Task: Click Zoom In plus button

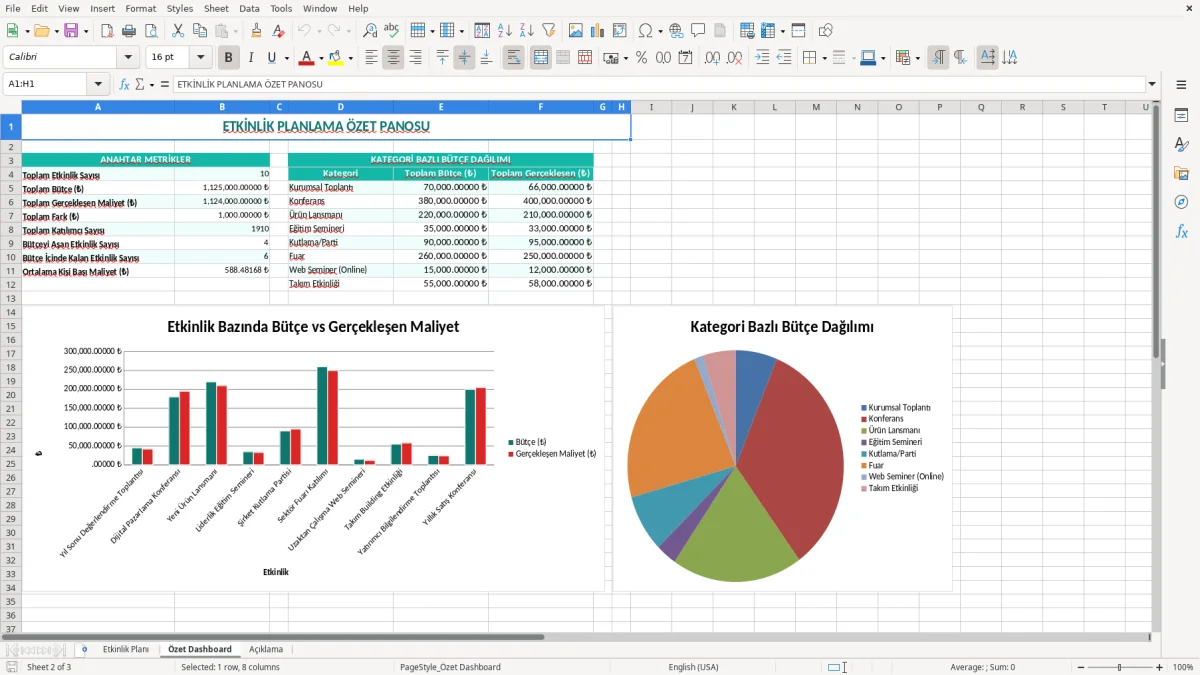Action: coord(1159,667)
